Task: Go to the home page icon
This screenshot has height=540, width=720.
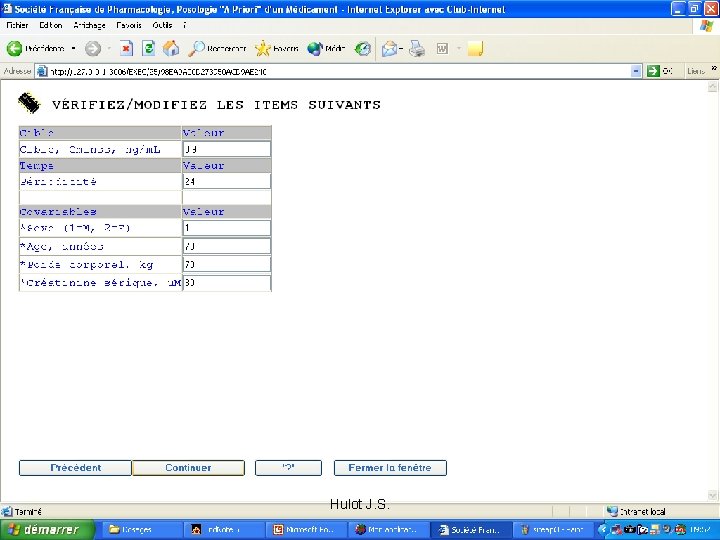Action: click(x=171, y=48)
